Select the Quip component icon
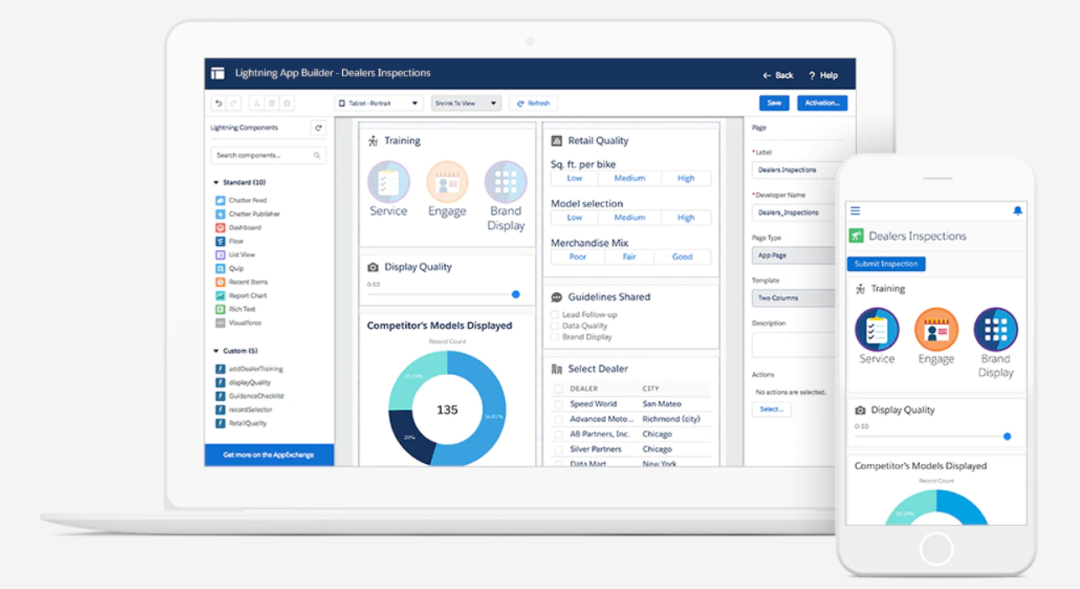Image resolution: width=1080 pixels, height=589 pixels. click(x=220, y=269)
